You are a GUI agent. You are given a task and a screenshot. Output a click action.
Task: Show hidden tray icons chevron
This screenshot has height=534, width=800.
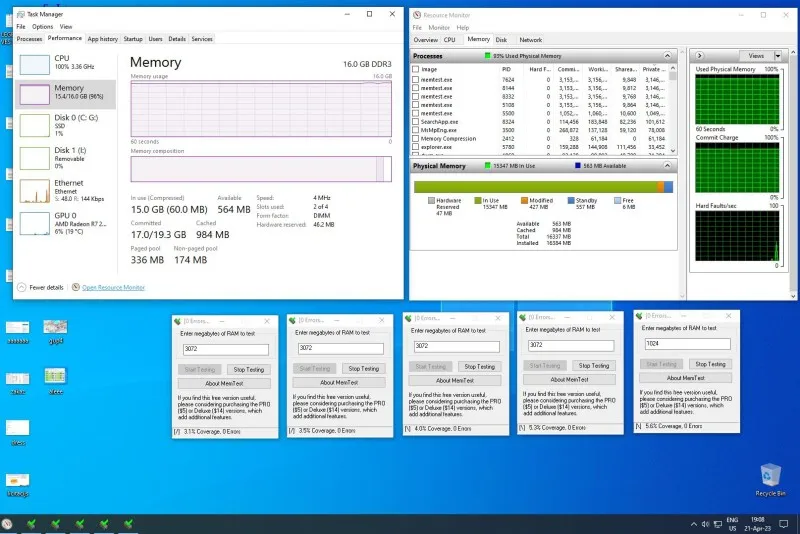pyautogui.click(x=693, y=524)
